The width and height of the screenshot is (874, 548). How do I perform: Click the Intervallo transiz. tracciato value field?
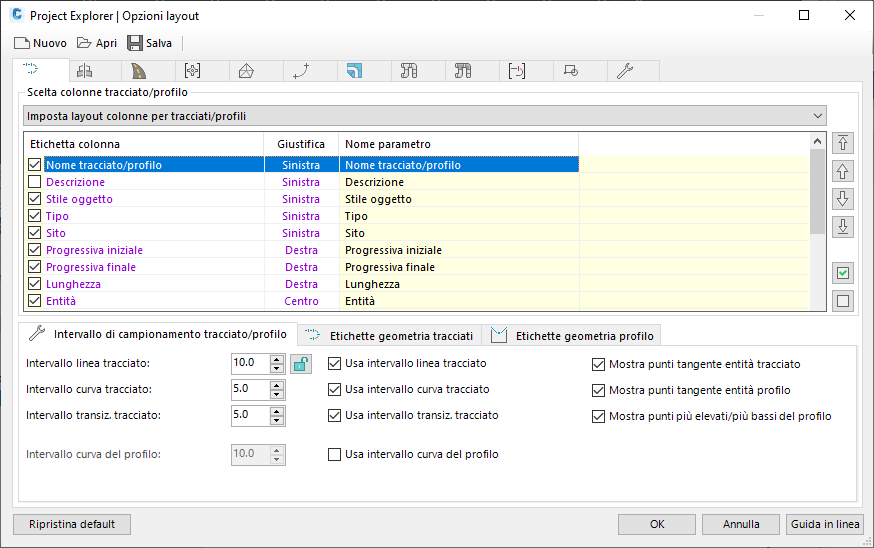[250, 415]
